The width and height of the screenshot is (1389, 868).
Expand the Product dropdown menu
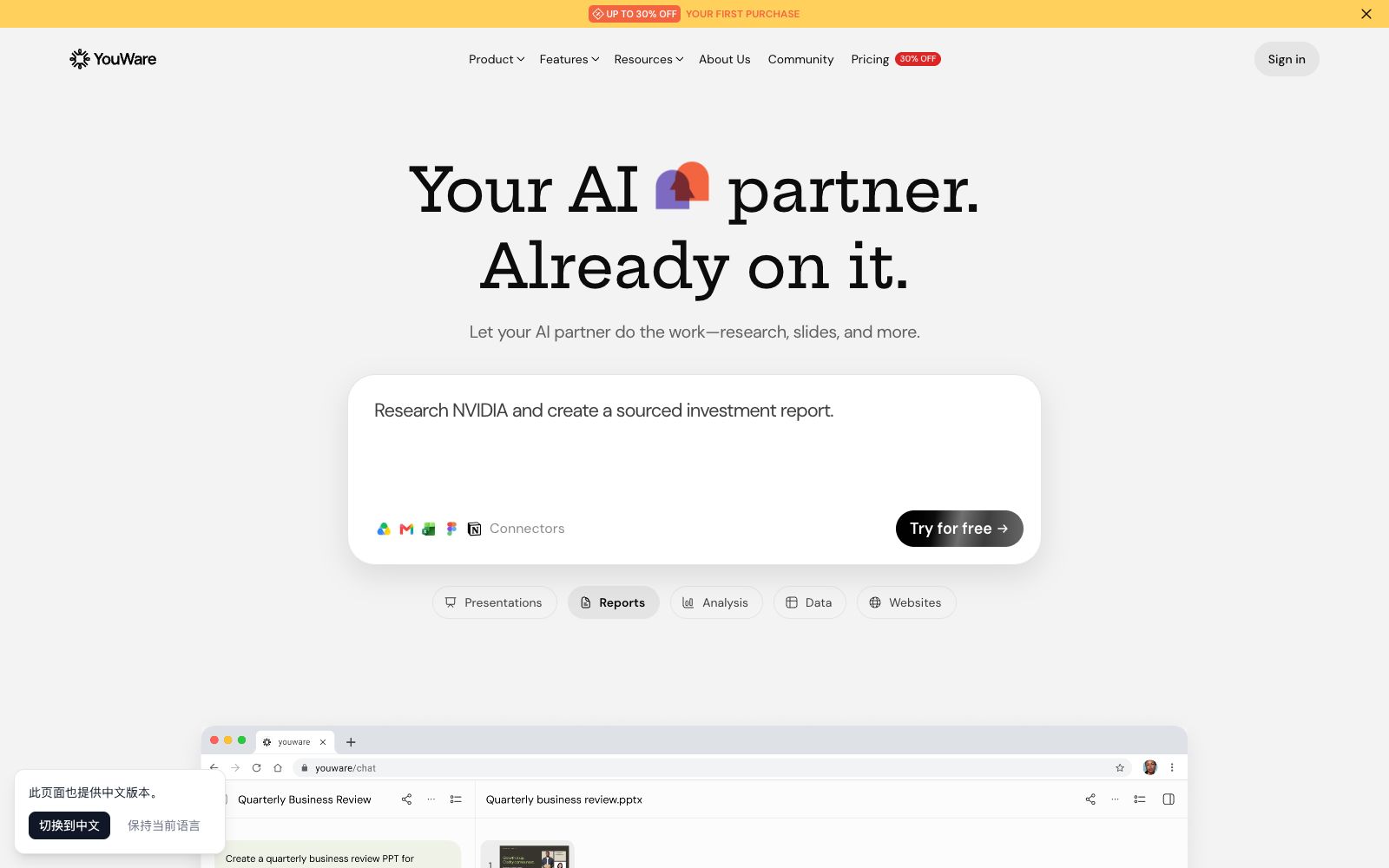pyautogui.click(x=497, y=59)
